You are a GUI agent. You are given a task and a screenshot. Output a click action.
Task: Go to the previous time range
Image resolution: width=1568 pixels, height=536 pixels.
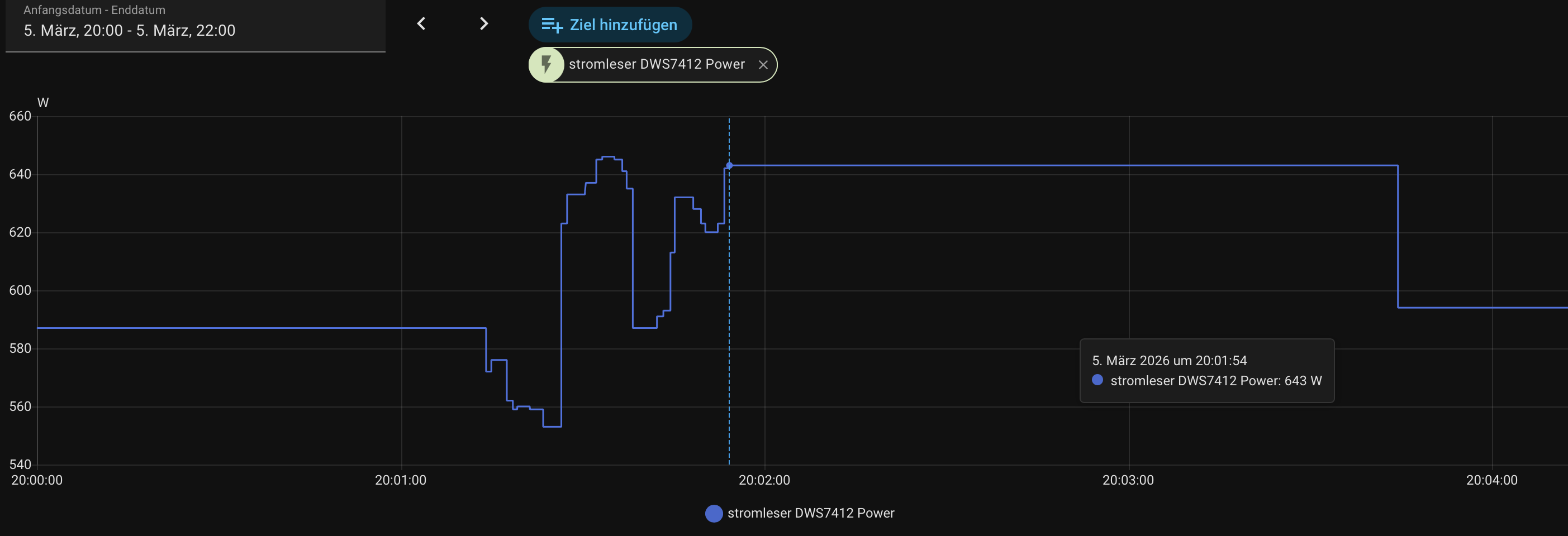pyautogui.click(x=421, y=23)
